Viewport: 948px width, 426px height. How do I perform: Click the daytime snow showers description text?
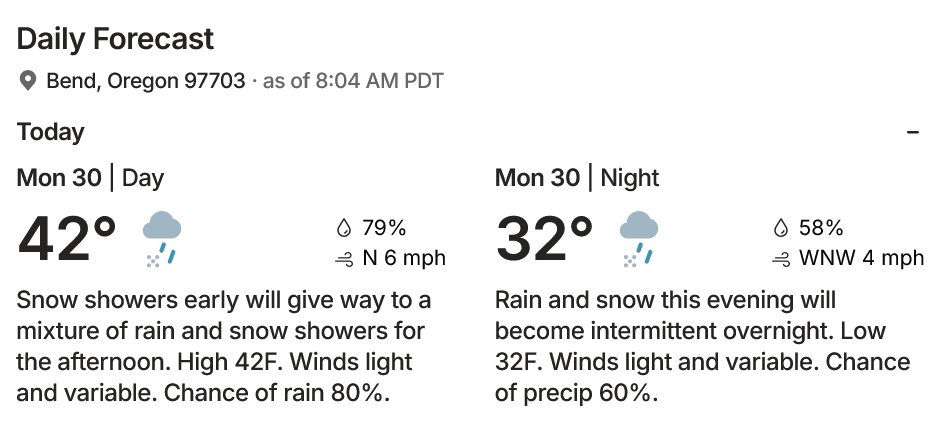tap(224, 346)
